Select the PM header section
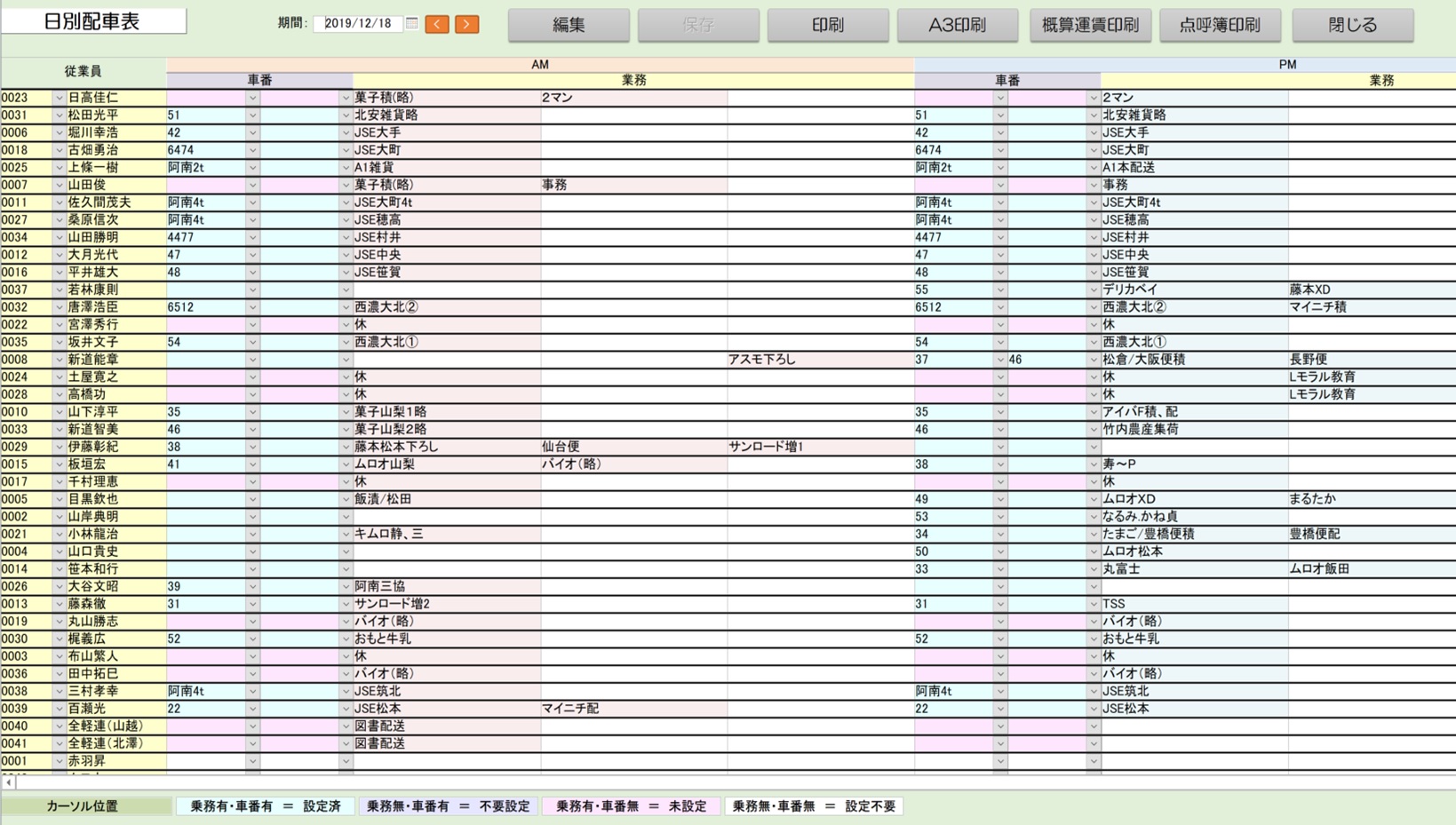The image size is (1456, 825). tap(1287, 64)
